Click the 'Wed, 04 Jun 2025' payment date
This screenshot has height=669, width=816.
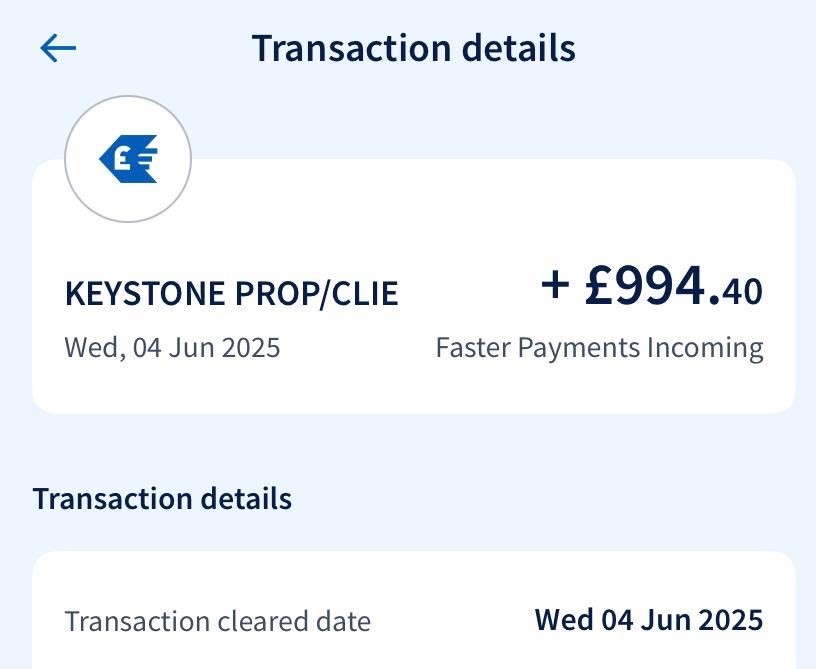pyautogui.click(x=172, y=347)
